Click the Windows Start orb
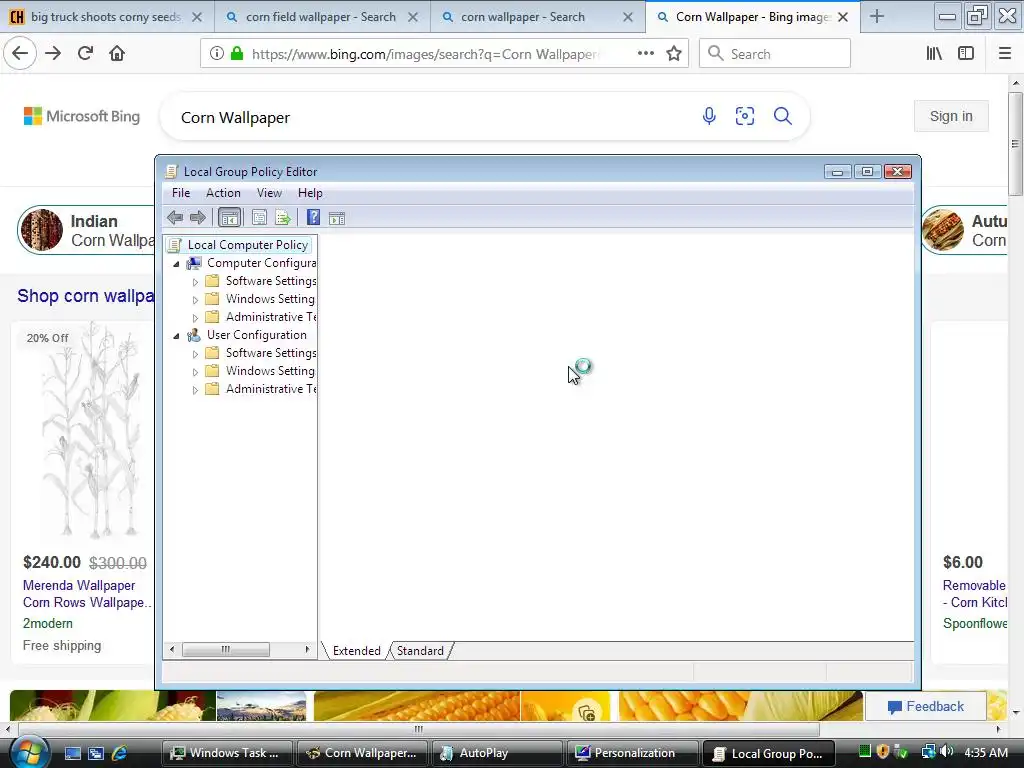This screenshot has height=768, width=1024. click(27, 752)
